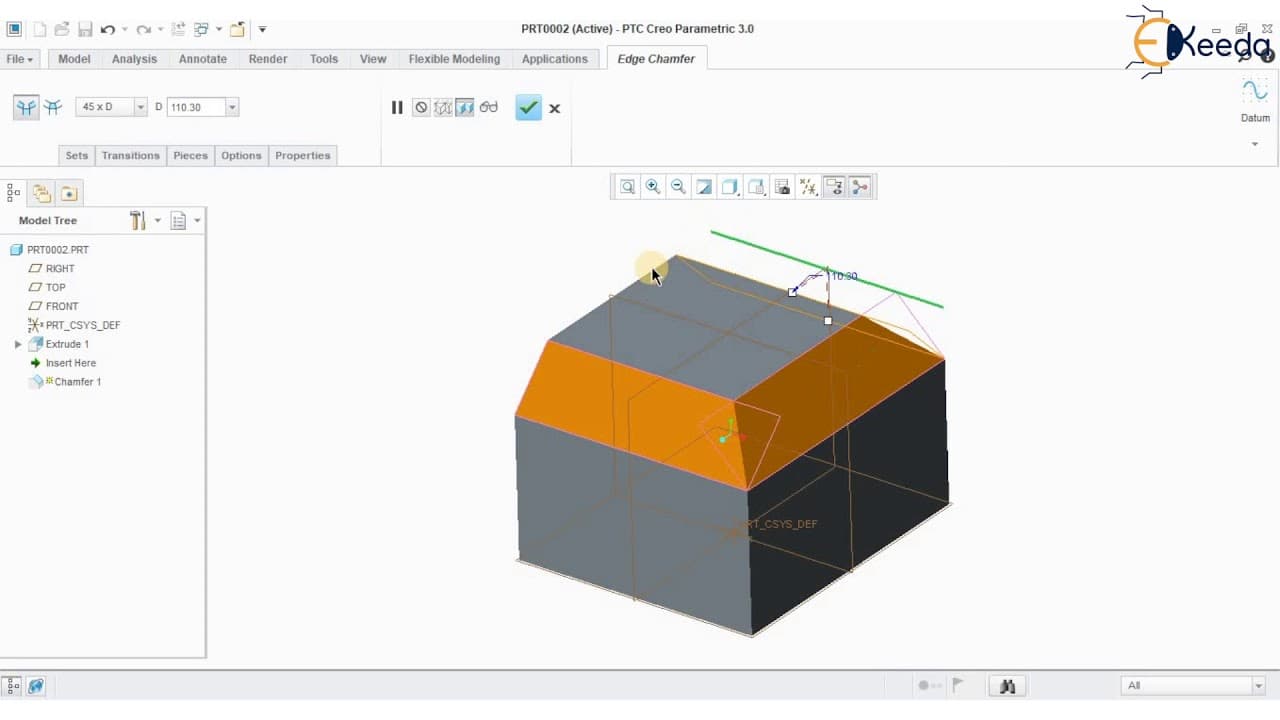Toggle the attached preview icon

465,107
